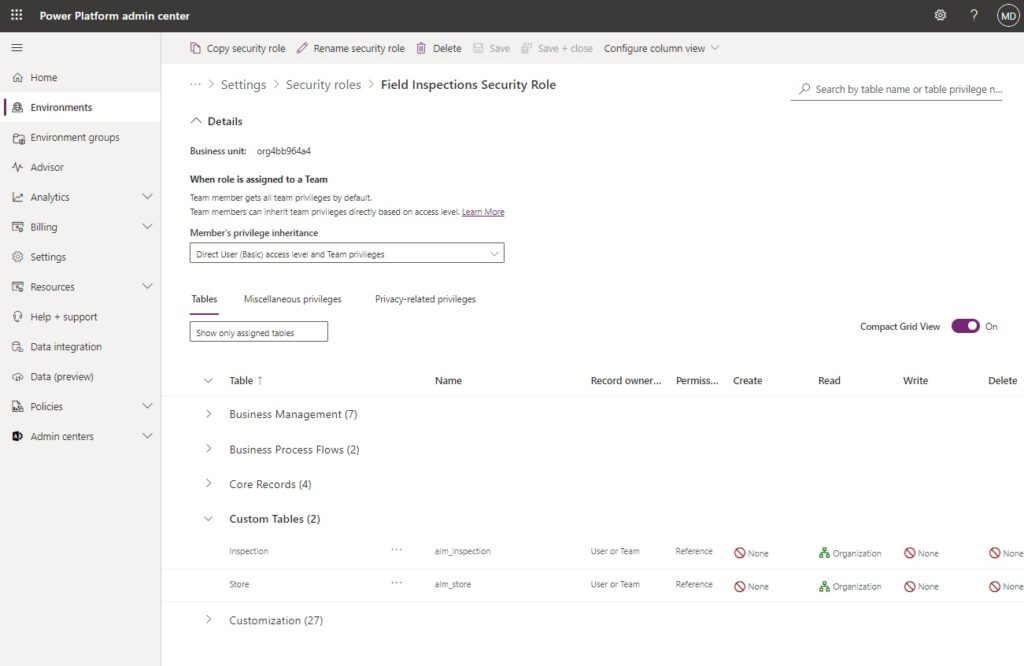Click the Environments icon in sidebar

point(18,108)
